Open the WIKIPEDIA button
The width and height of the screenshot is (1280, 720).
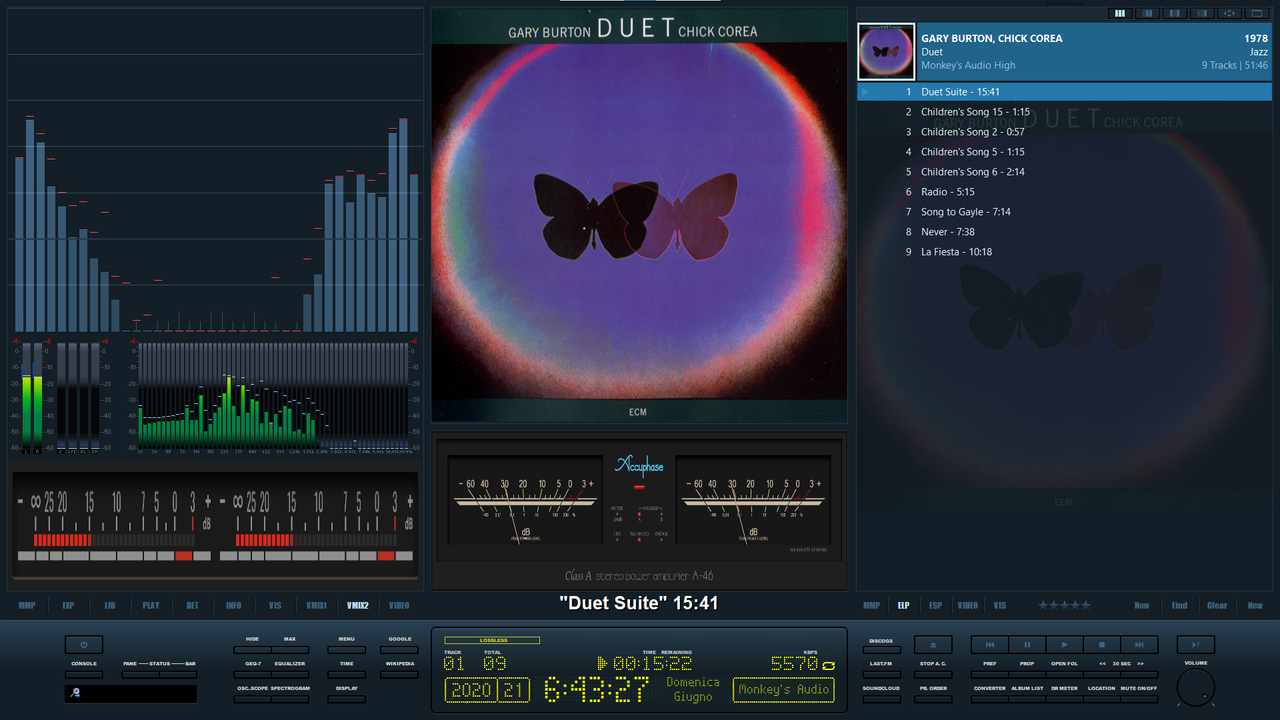click(399, 675)
